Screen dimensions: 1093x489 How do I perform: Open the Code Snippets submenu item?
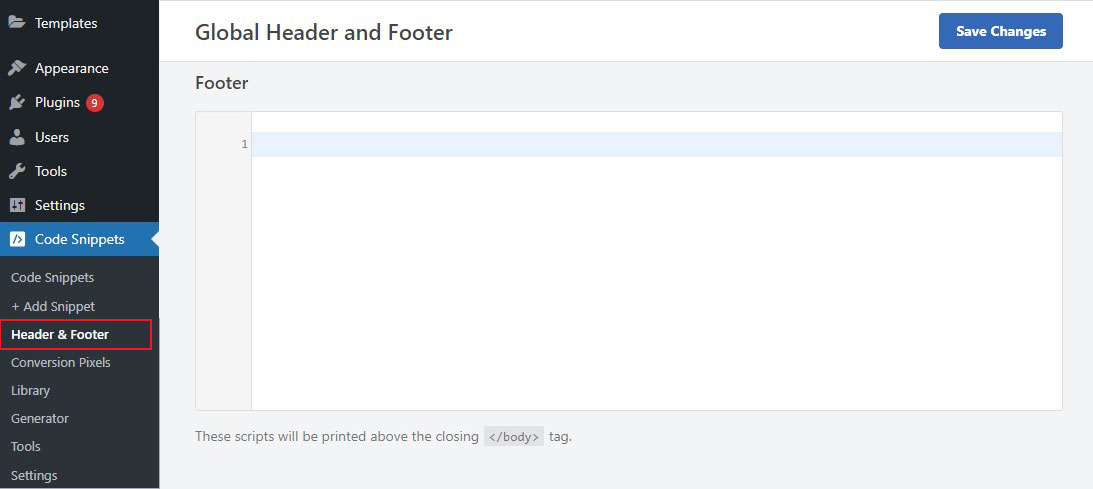click(52, 277)
